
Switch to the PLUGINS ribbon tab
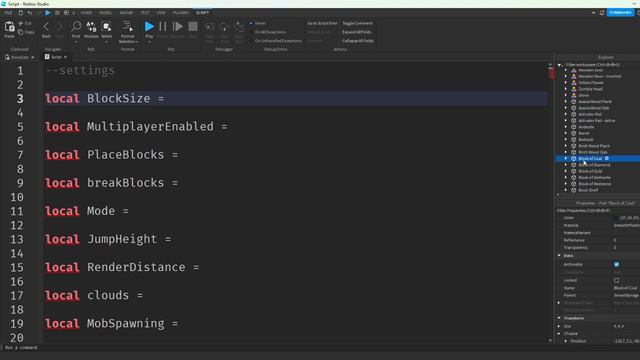click(181, 13)
